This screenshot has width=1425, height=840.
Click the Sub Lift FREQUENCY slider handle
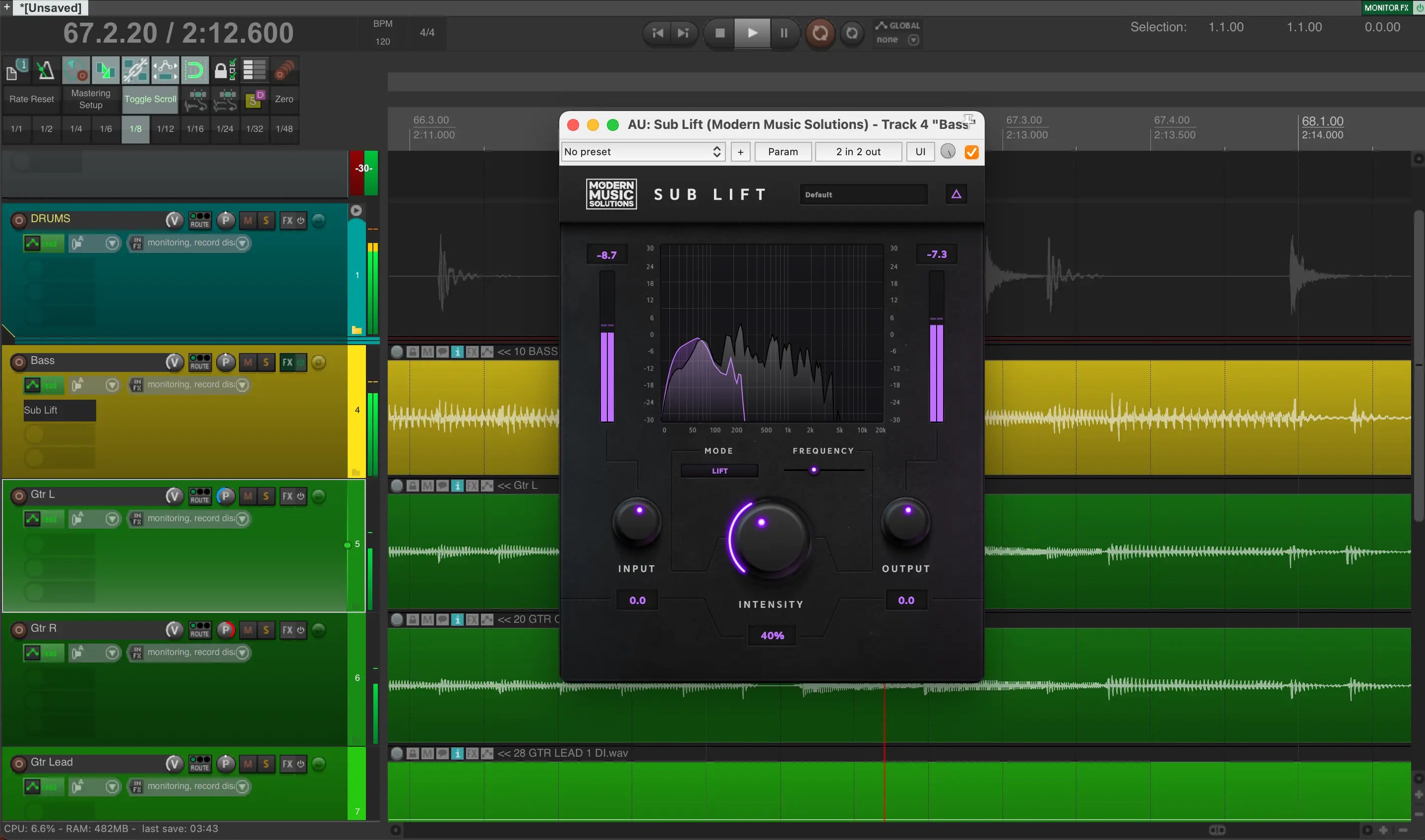tap(814, 470)
